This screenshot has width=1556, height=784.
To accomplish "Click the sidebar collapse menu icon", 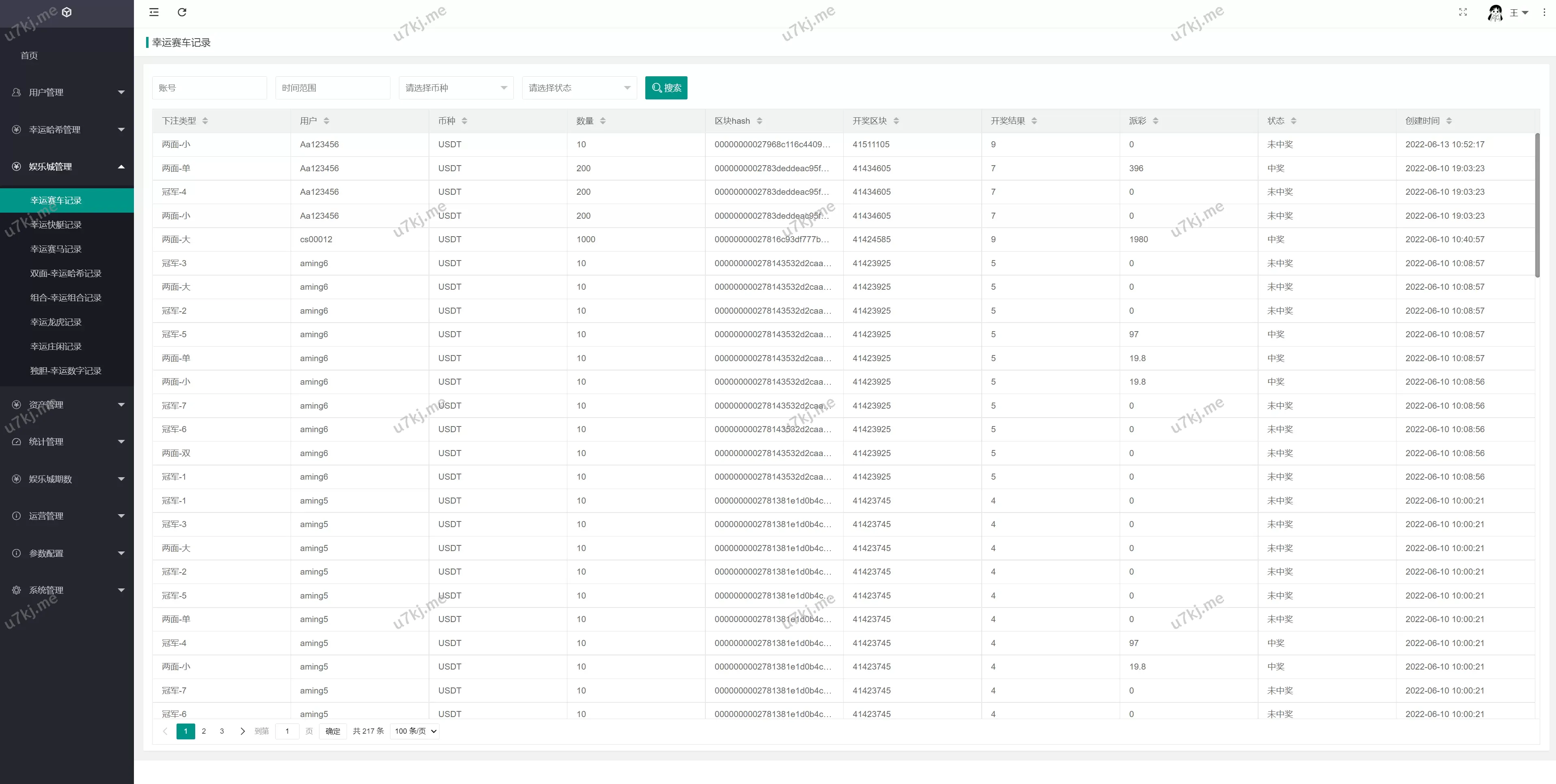I will tap(154, 12).
